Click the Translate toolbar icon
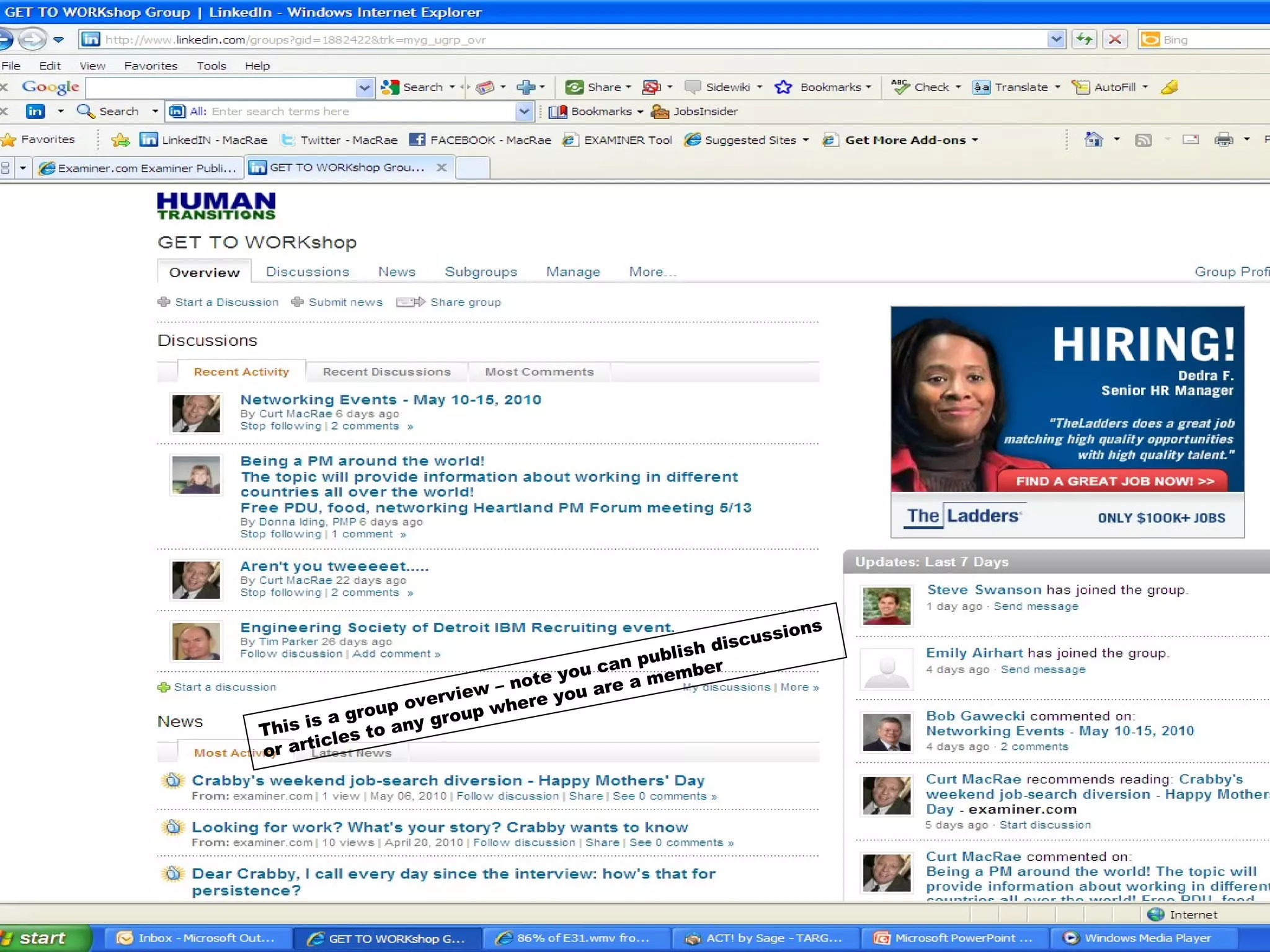This screenshot has width=1270, height=952. [x=982, y=87]
